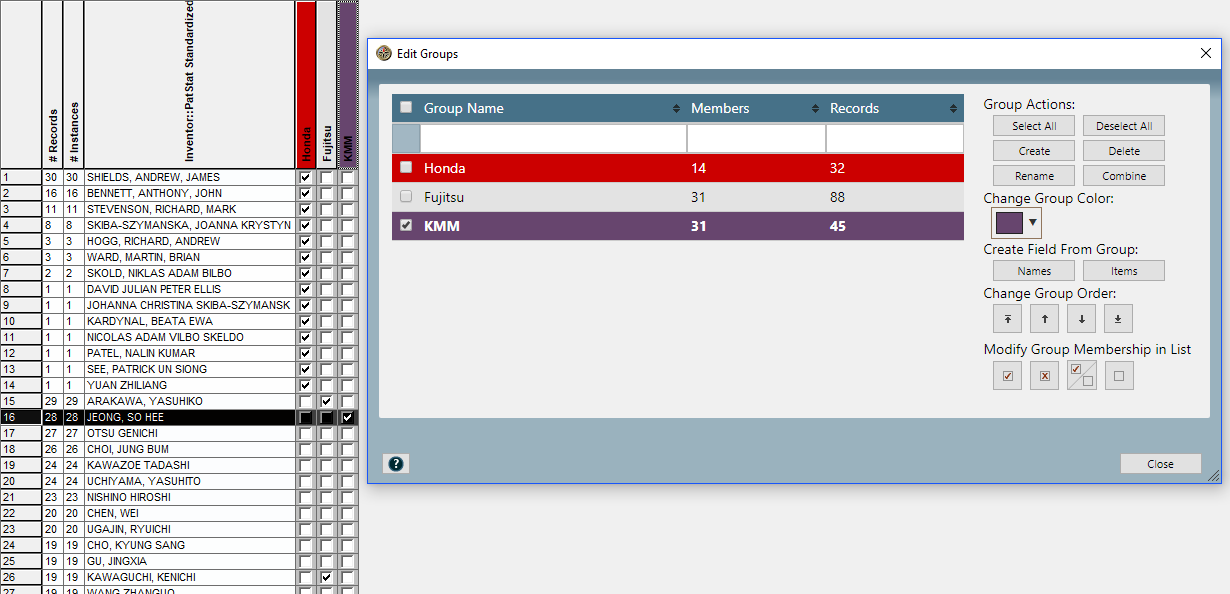1230x594 pixels.
Task: Remove list selection from group (red X icon)
Action: click(1044, 376)
